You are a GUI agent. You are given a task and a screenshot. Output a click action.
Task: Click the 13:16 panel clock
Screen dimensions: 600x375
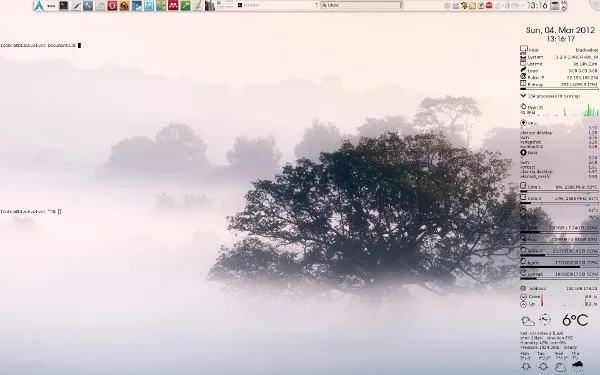click(x=537, y=6)
